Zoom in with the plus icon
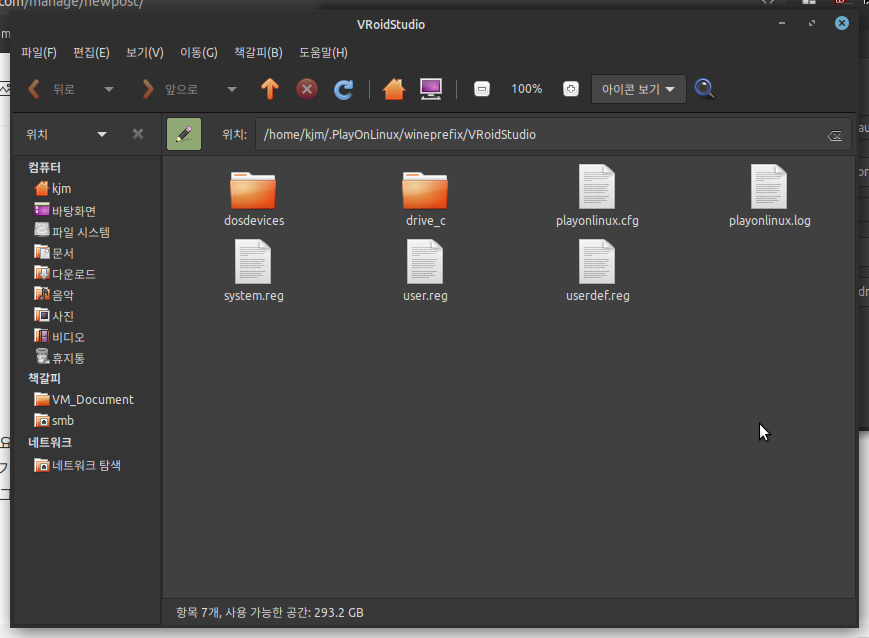Image resolution: width=869 pixels, height=638 pixels. click(571, 89)
